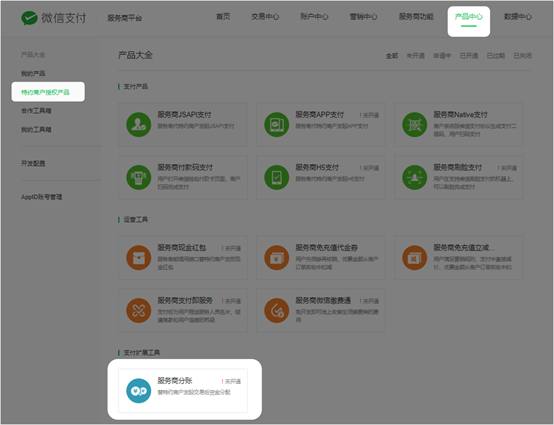Open the 服务商微信缴费通 product title
The height and width of the screenshot is (425, 554).
coord(323,301)
